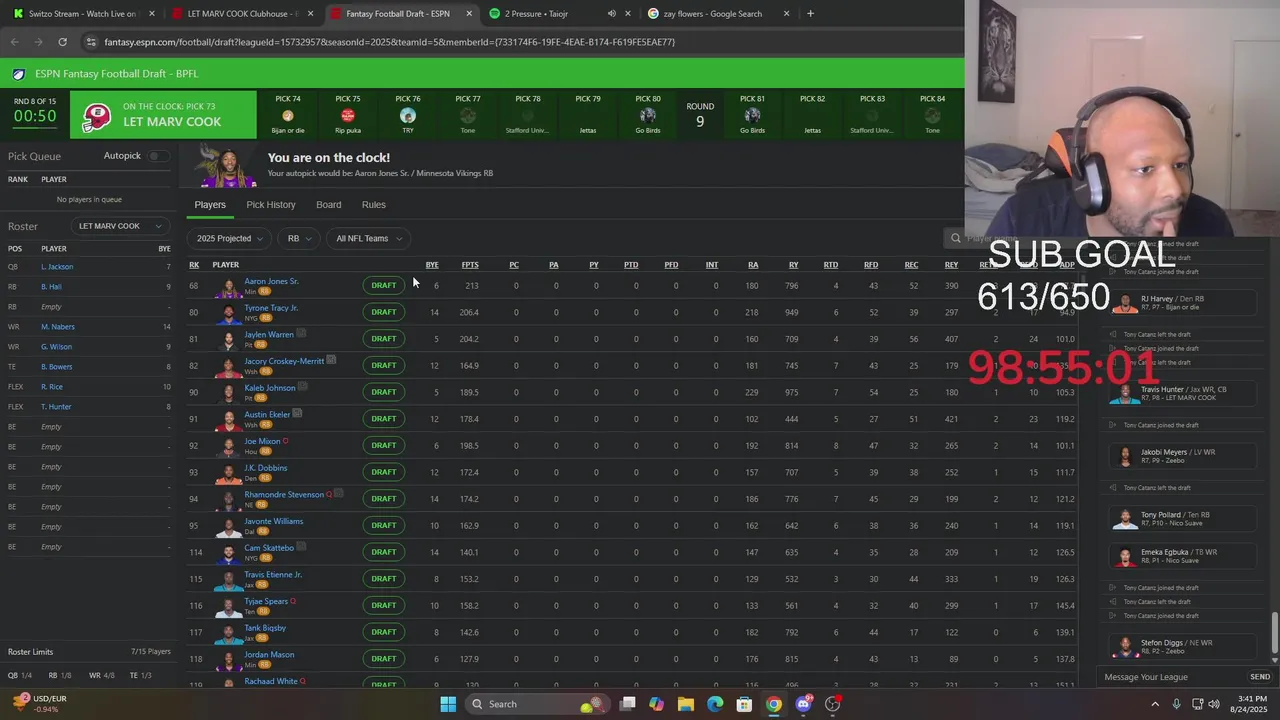Click ESPN Fantasy logo in green header
Image resolution: width=1280 pixels, height=720 pixels.
(x=19, y=74)
